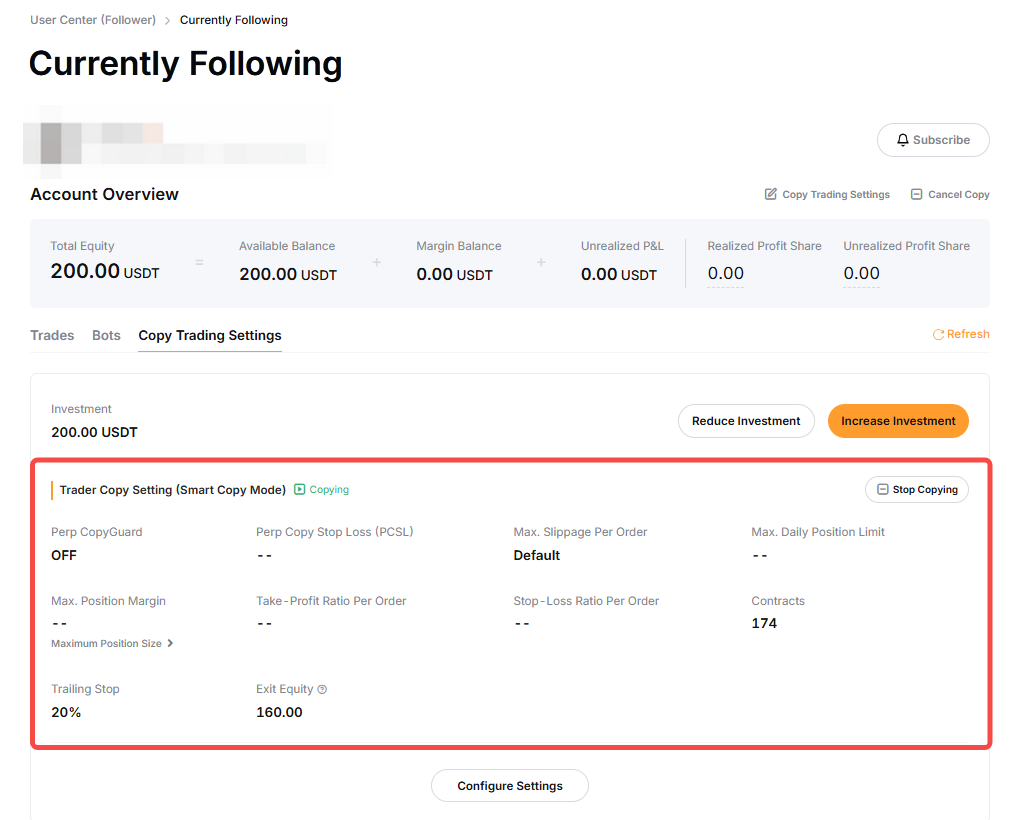Go to User Center (Follower) breadcrumb

point(92,20)
